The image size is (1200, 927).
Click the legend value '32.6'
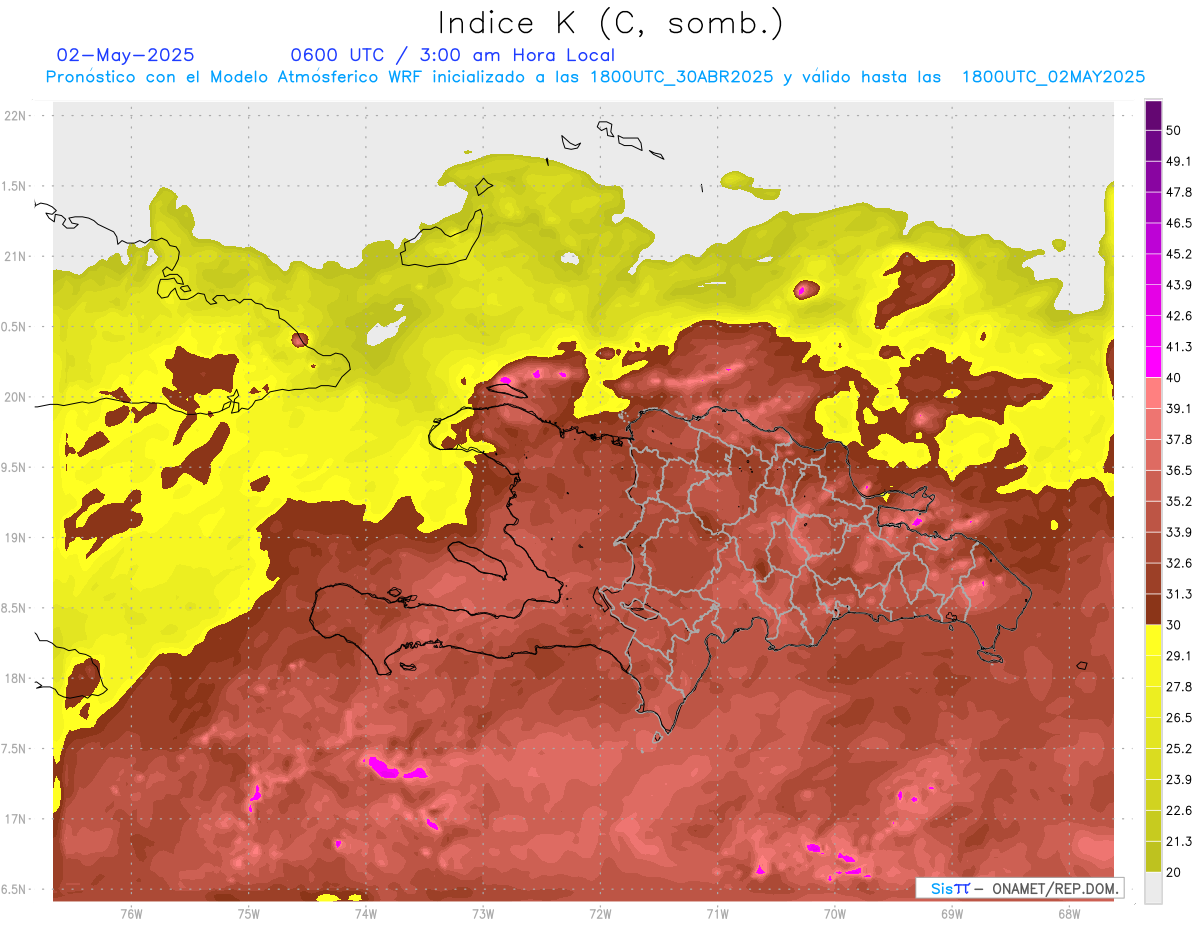coord(1179,563)
